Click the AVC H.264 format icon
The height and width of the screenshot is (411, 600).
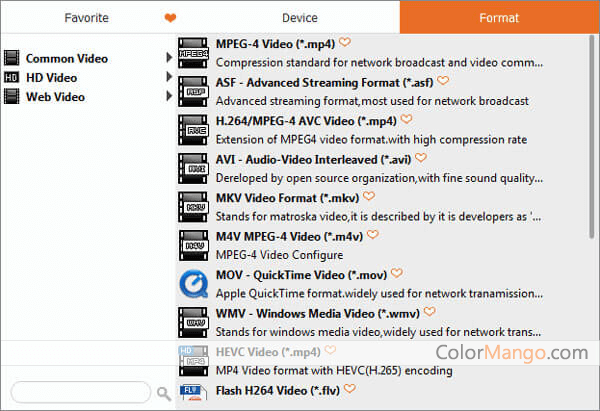(x=193, y=130)
